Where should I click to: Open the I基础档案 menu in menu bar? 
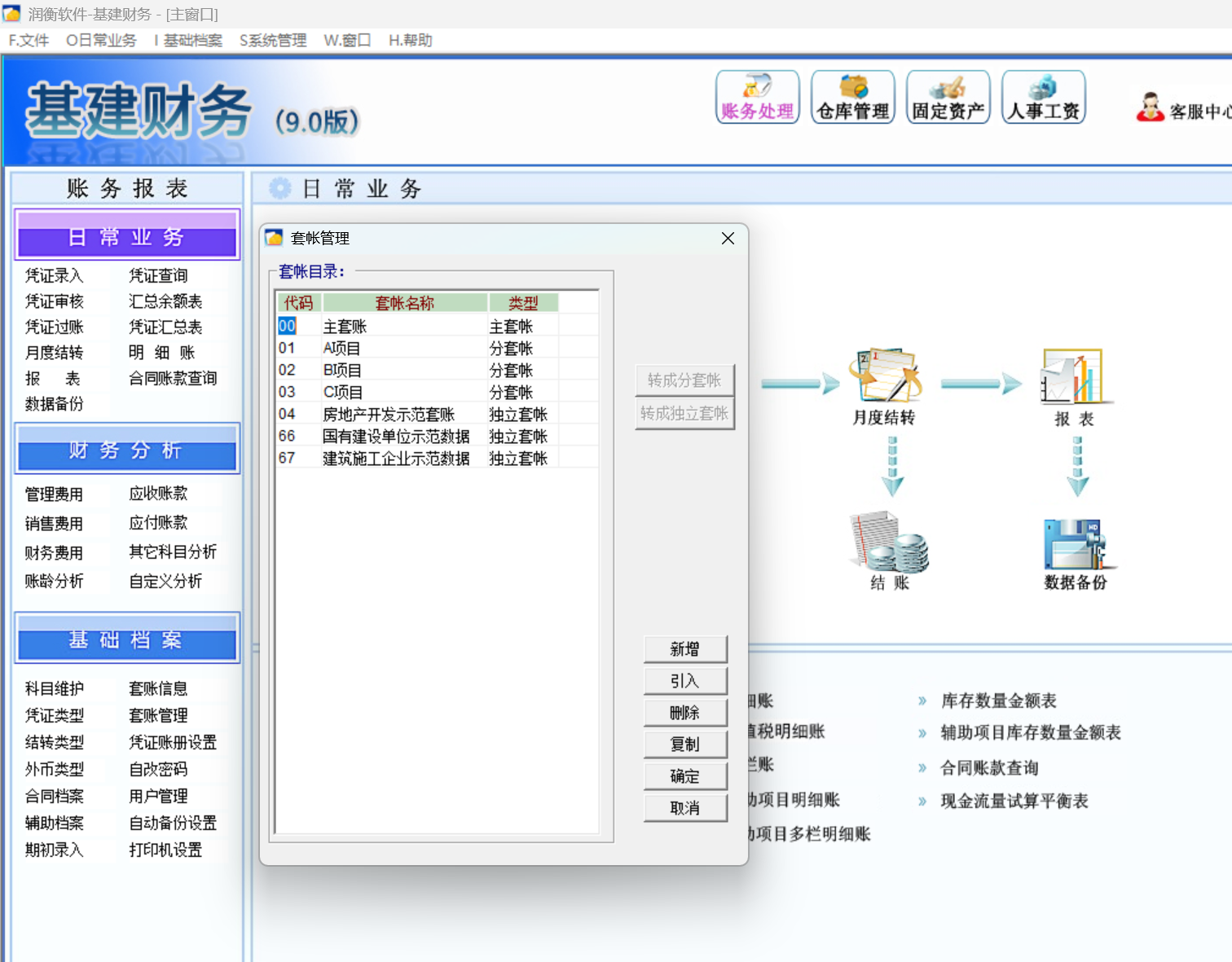188,41
